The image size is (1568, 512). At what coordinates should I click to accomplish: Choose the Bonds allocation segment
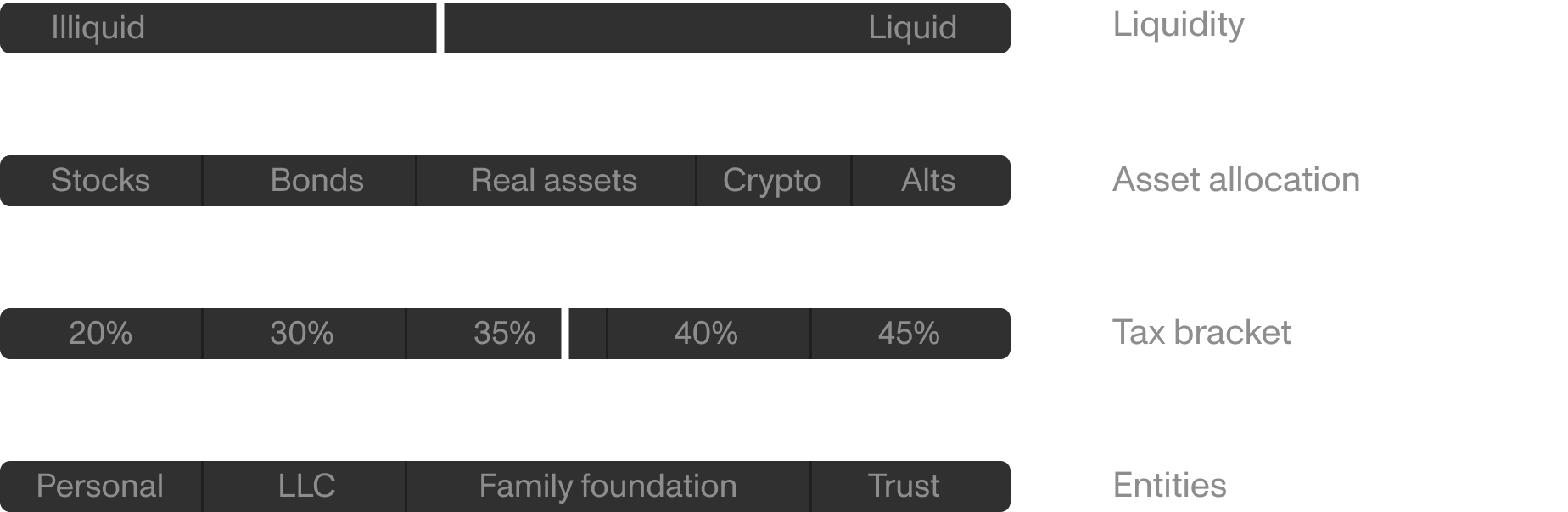click(x=316, y=181)
